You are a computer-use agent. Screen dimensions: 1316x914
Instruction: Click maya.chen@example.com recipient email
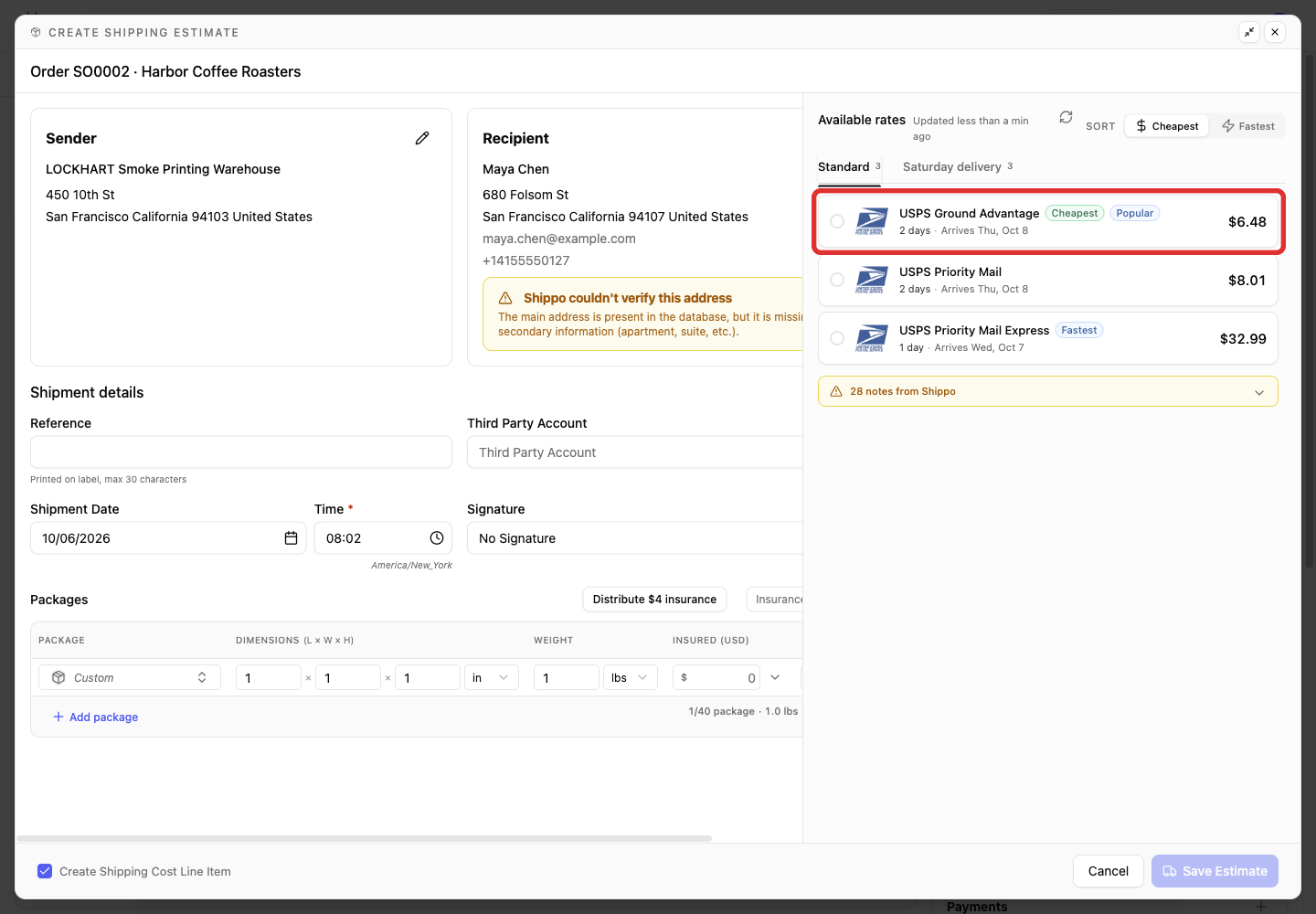(x=559, y=239)
